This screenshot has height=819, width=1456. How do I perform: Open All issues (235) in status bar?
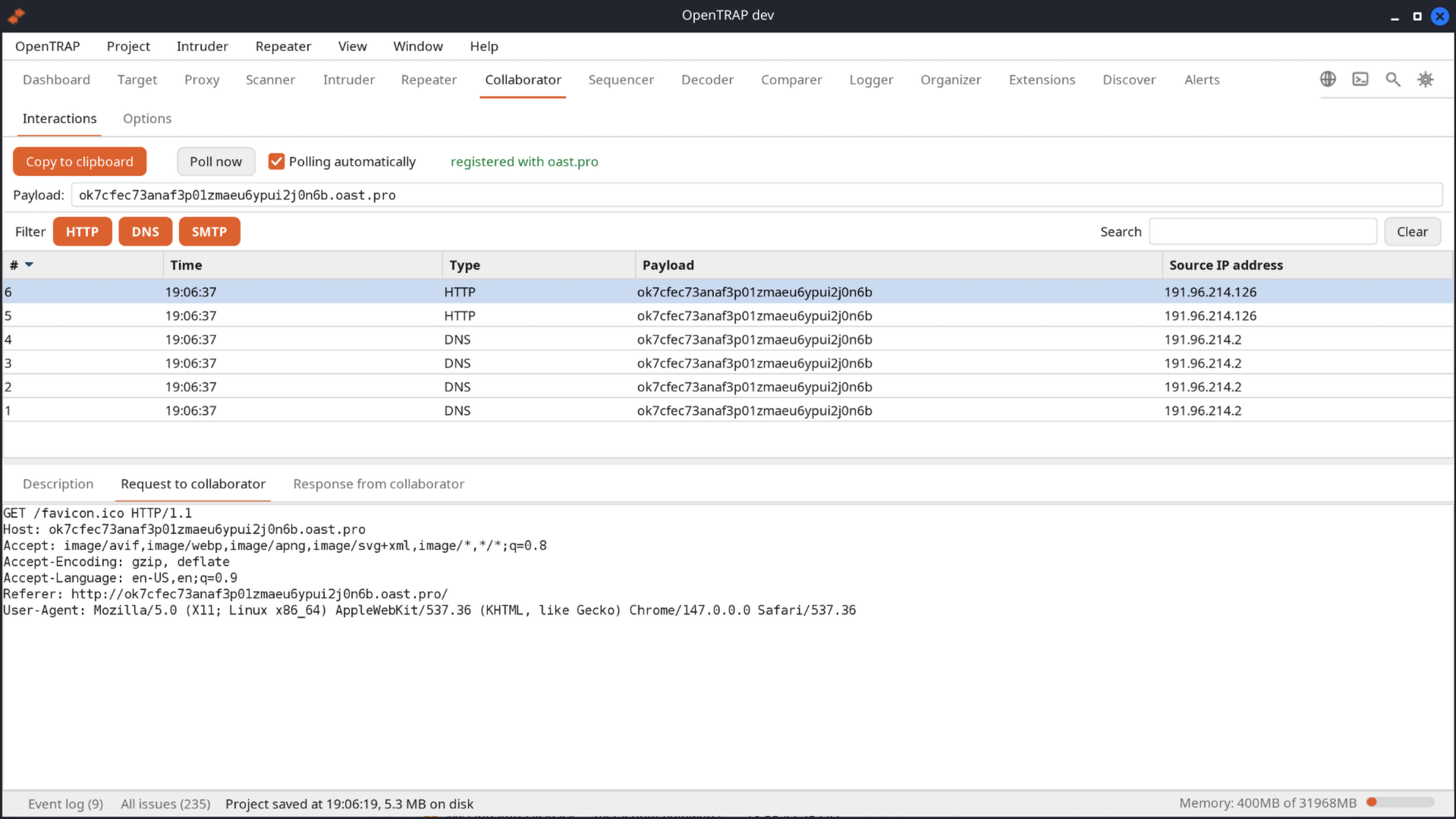tap(165, 803)
